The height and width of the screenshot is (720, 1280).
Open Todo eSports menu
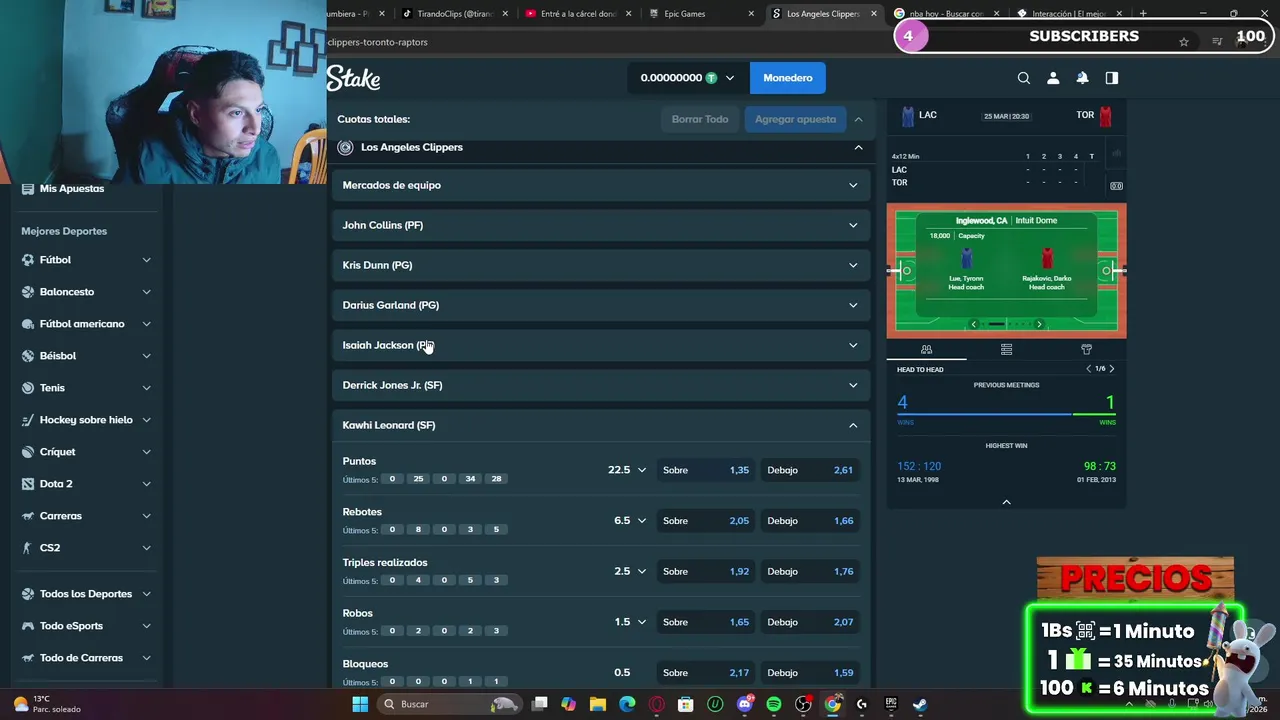(x=86, y=626)
